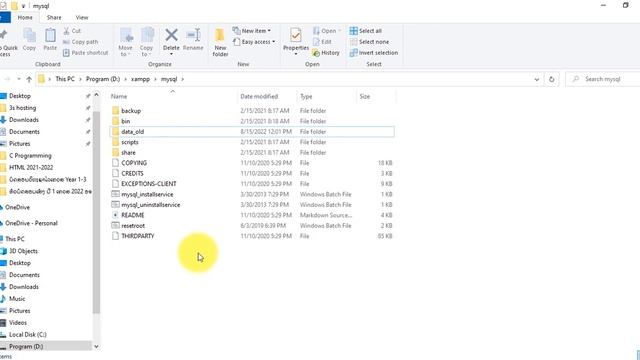Select the scripts folder
The height and width of the screenshot is (360, 640).
point(252,142)
